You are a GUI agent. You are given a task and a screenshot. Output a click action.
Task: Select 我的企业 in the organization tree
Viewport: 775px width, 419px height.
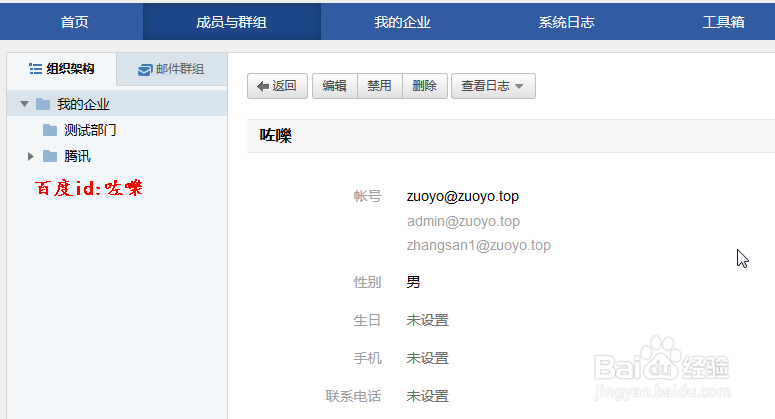tap(83, 104)
